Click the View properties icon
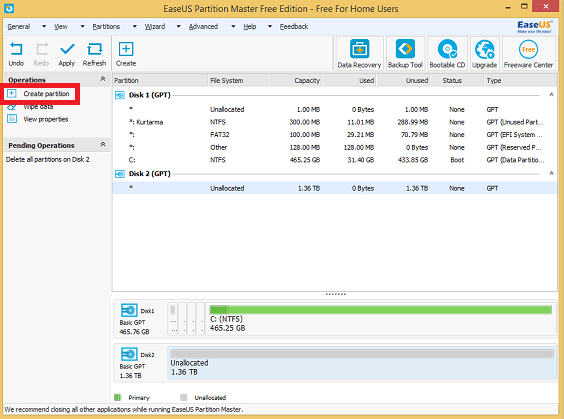The image size is (564, 419). pyautogui.click(x=12, y=119)
